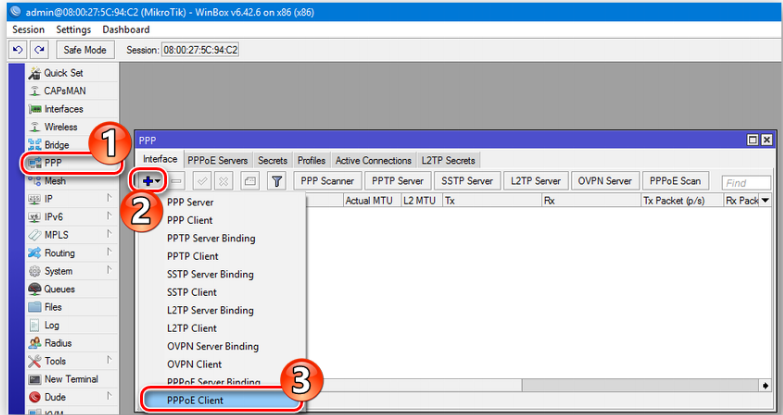Click the Undo arrow icon in toolbar
783x415 pixels.
pos(18,50)
